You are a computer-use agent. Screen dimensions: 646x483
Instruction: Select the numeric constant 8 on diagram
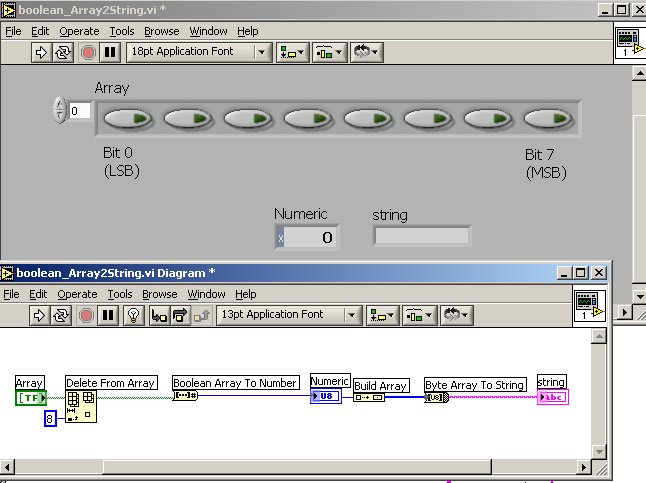[x=50, y=419]
